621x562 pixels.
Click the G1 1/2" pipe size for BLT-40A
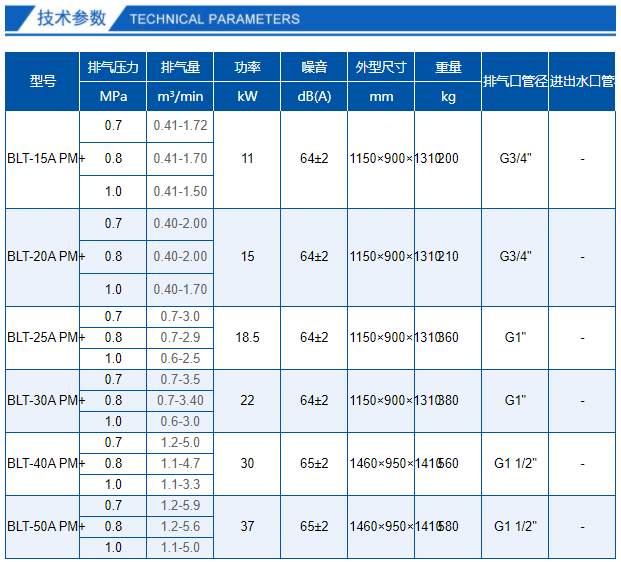[x=515, y=463]
